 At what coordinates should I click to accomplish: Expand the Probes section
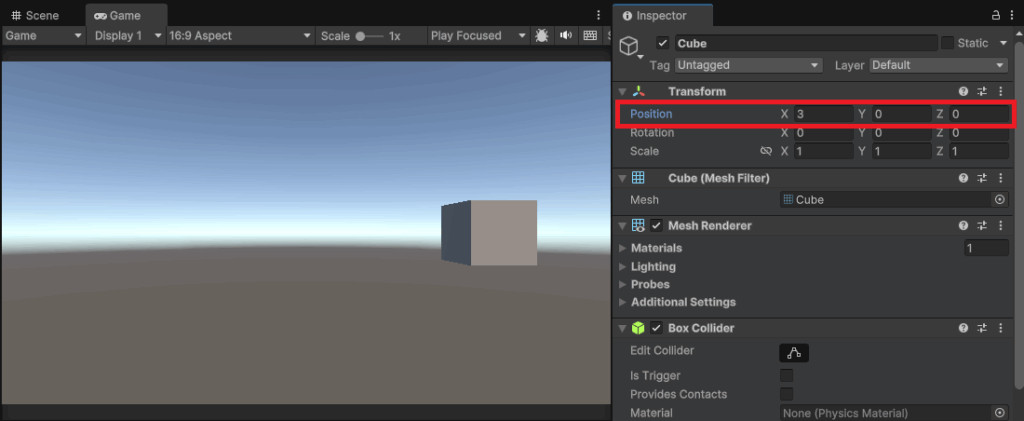click(622, 285)
